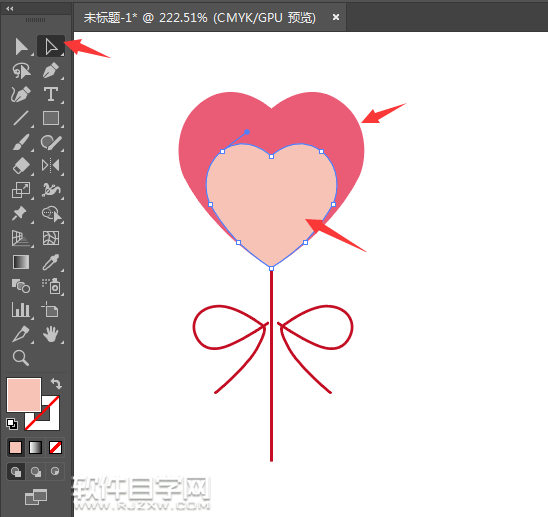Select the black arrow Selection tool
Image resolution: width=548 pixels, height=517 pixels.
click(x=21, y=46)
